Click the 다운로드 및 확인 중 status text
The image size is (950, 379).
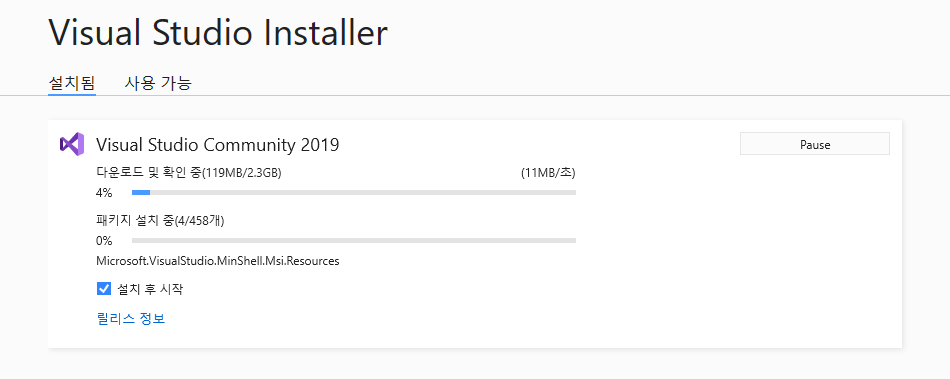click(x=148, y=173)
